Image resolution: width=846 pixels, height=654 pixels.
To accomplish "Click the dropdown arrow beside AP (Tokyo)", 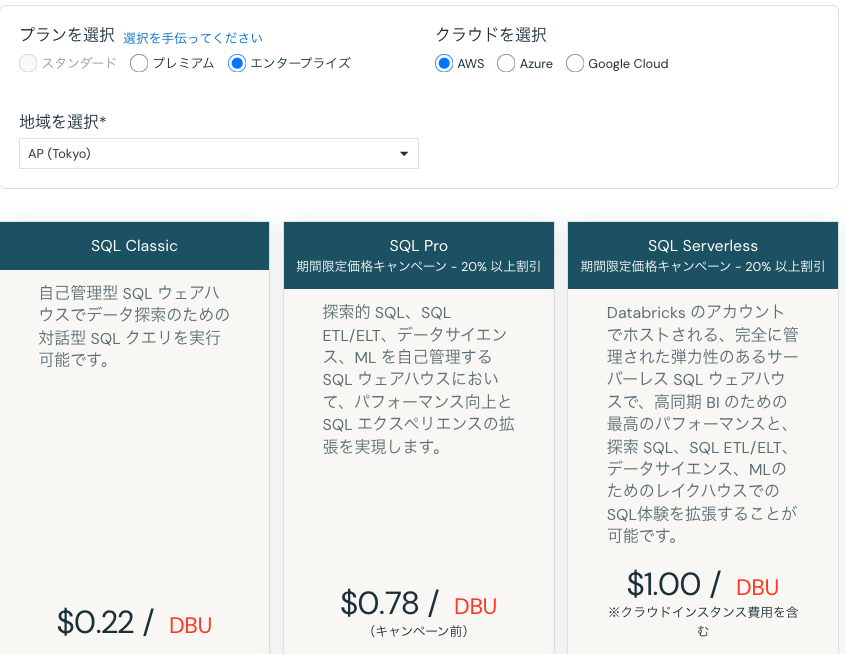I will click(404, 153).
